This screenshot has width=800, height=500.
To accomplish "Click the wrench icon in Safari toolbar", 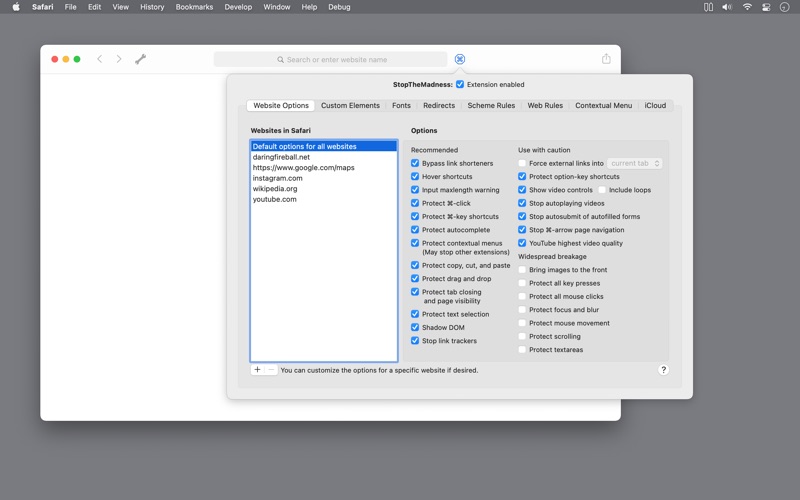I will 140,59.
